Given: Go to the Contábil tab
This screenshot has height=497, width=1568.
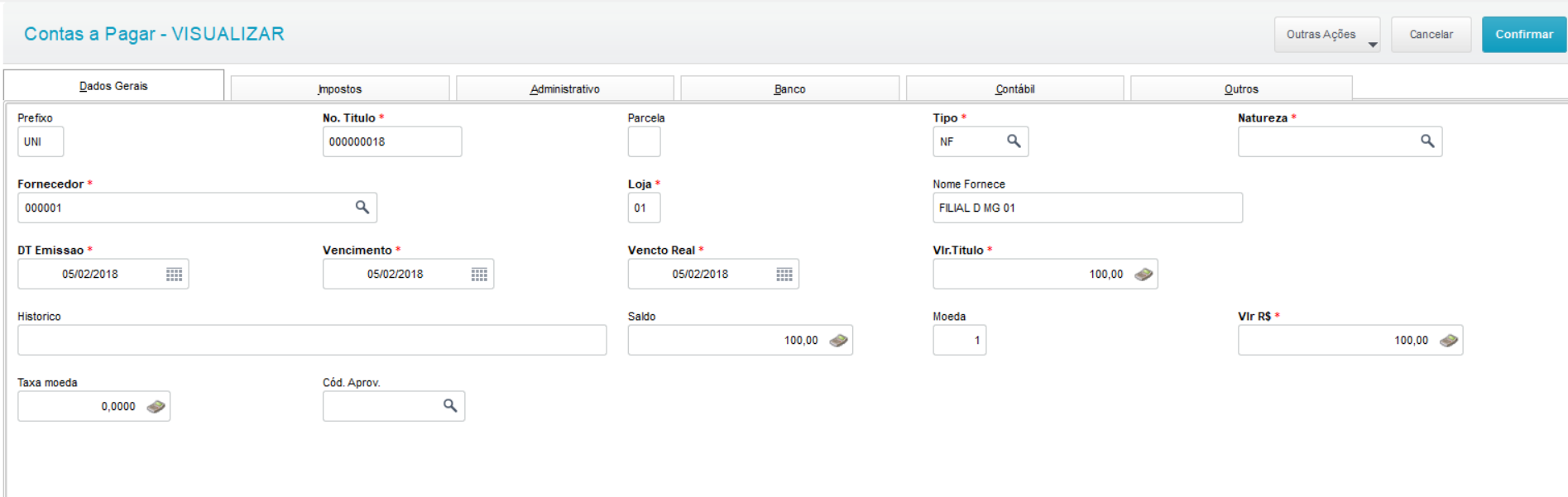Looking at the screenshot, I should click(1014, 88).
